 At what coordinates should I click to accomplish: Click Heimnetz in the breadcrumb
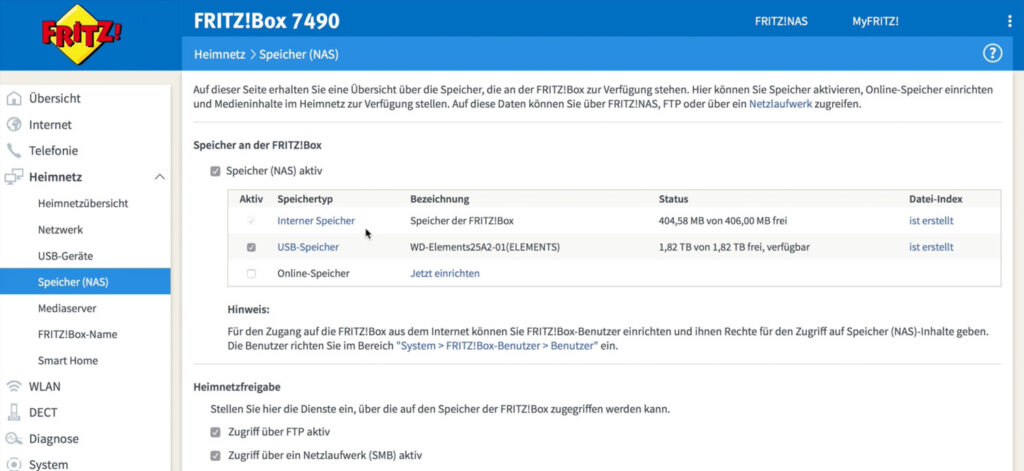[x=218, y=53]
